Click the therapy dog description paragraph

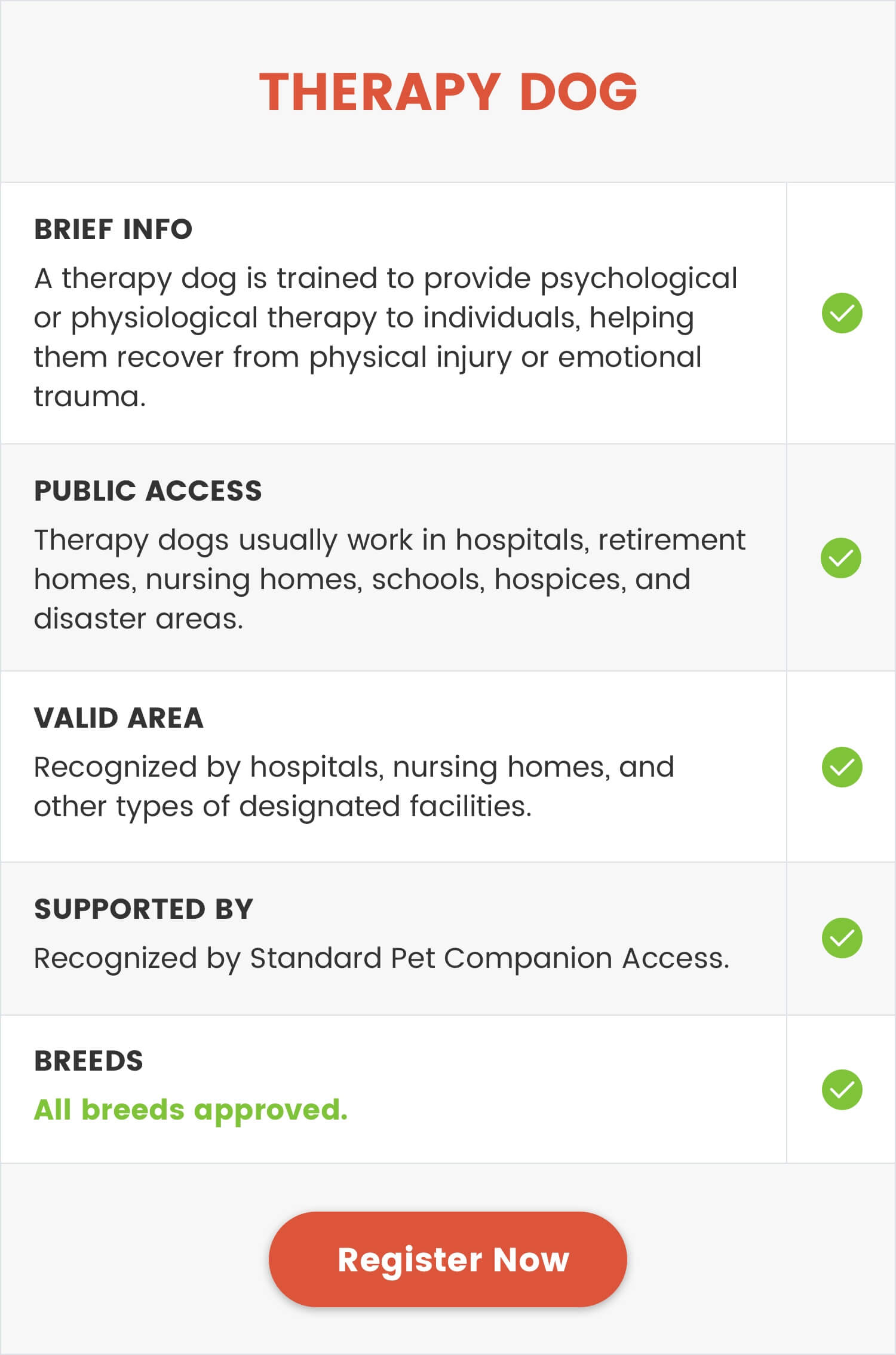[386, 337]
